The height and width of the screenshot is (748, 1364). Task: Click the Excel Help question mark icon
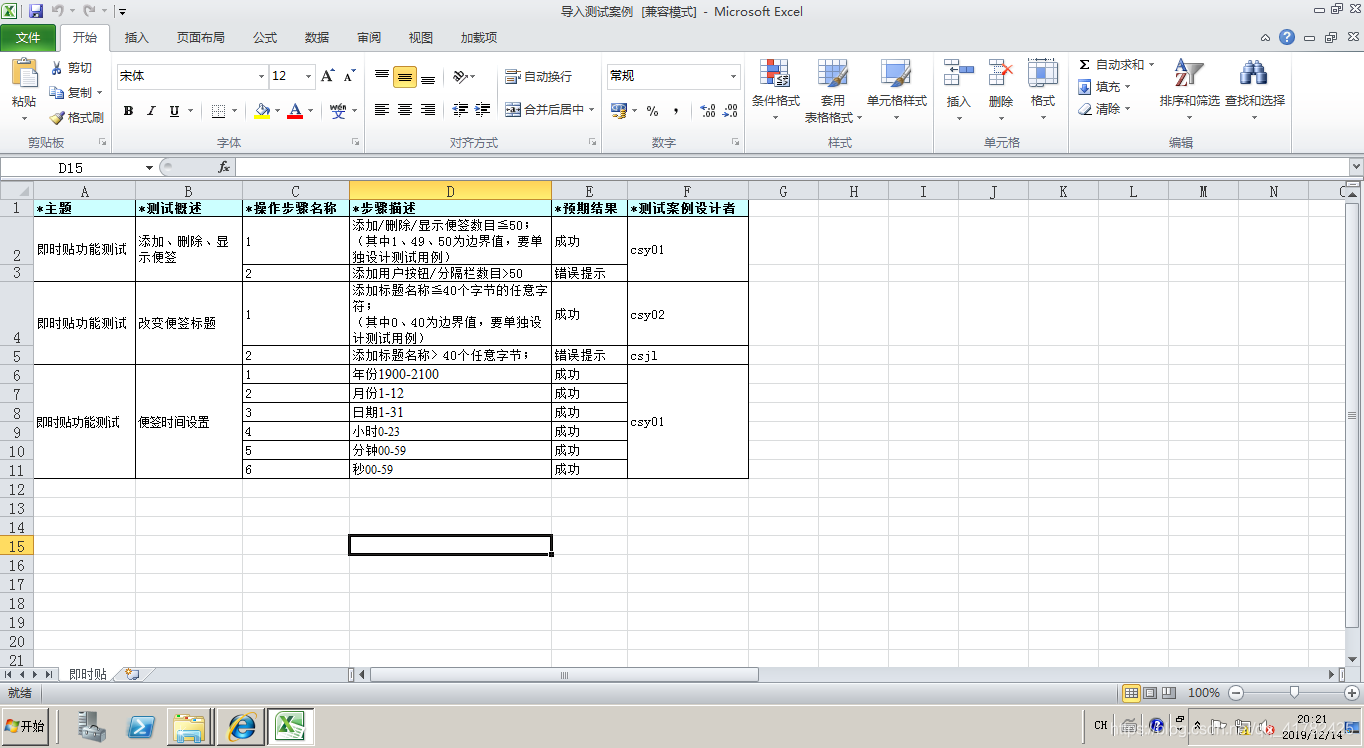point(1287,37)
